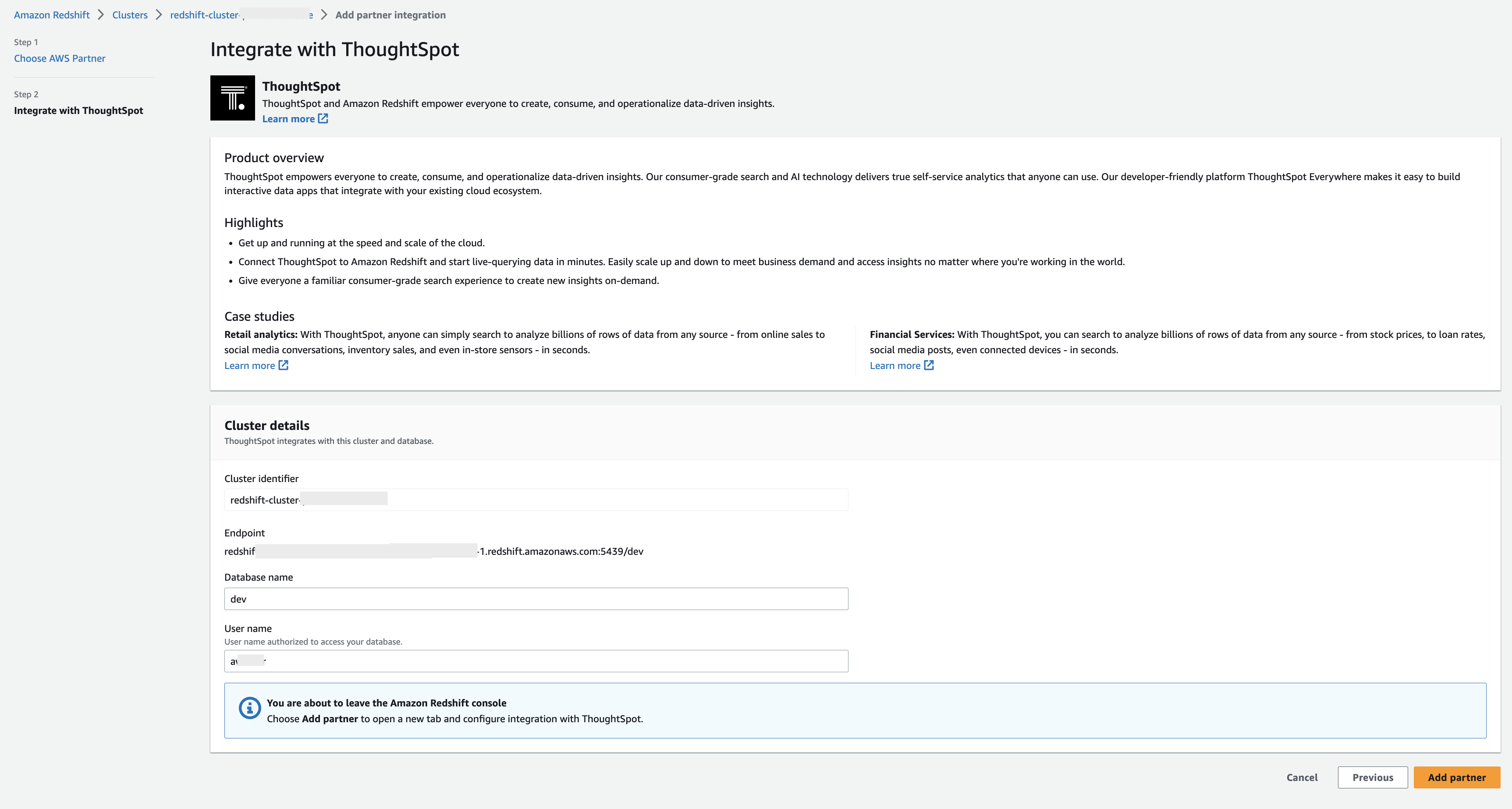This screenshot has height=809, width=1512.
Task: Click chevron after Amazon Redshift breadcrumb
Action: pyautogui.click(x=101, y=14)
